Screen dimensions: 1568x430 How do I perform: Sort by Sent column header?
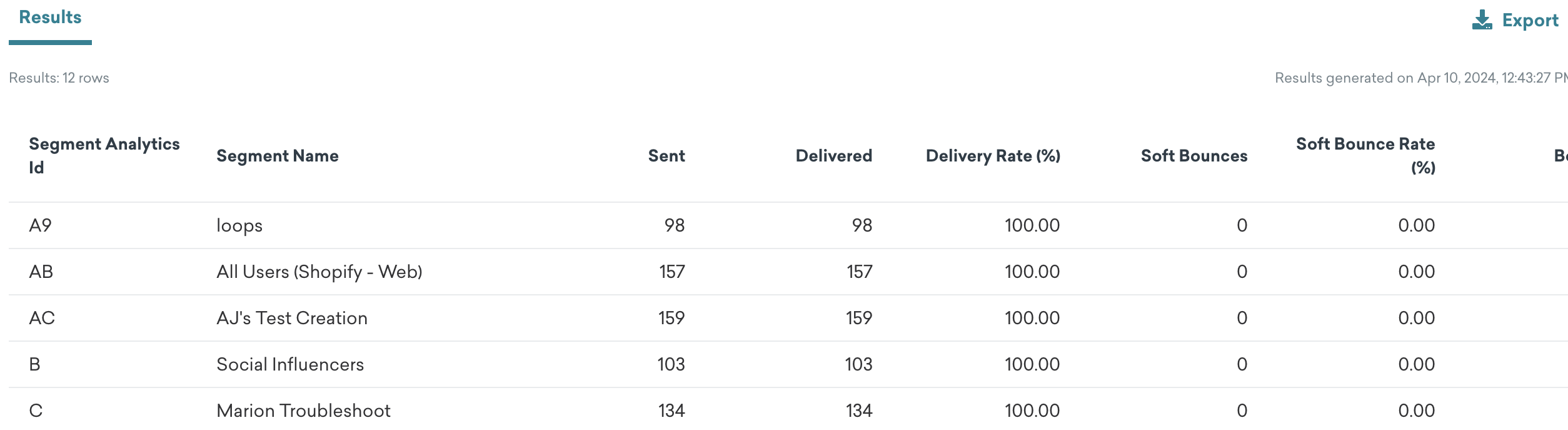tap(666, 156)
